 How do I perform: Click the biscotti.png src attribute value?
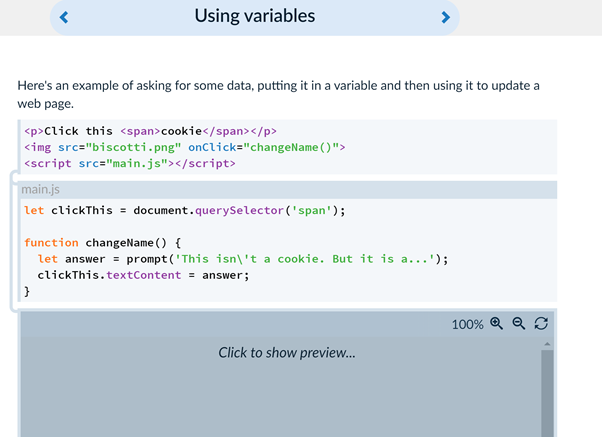(x=133, y=147)
